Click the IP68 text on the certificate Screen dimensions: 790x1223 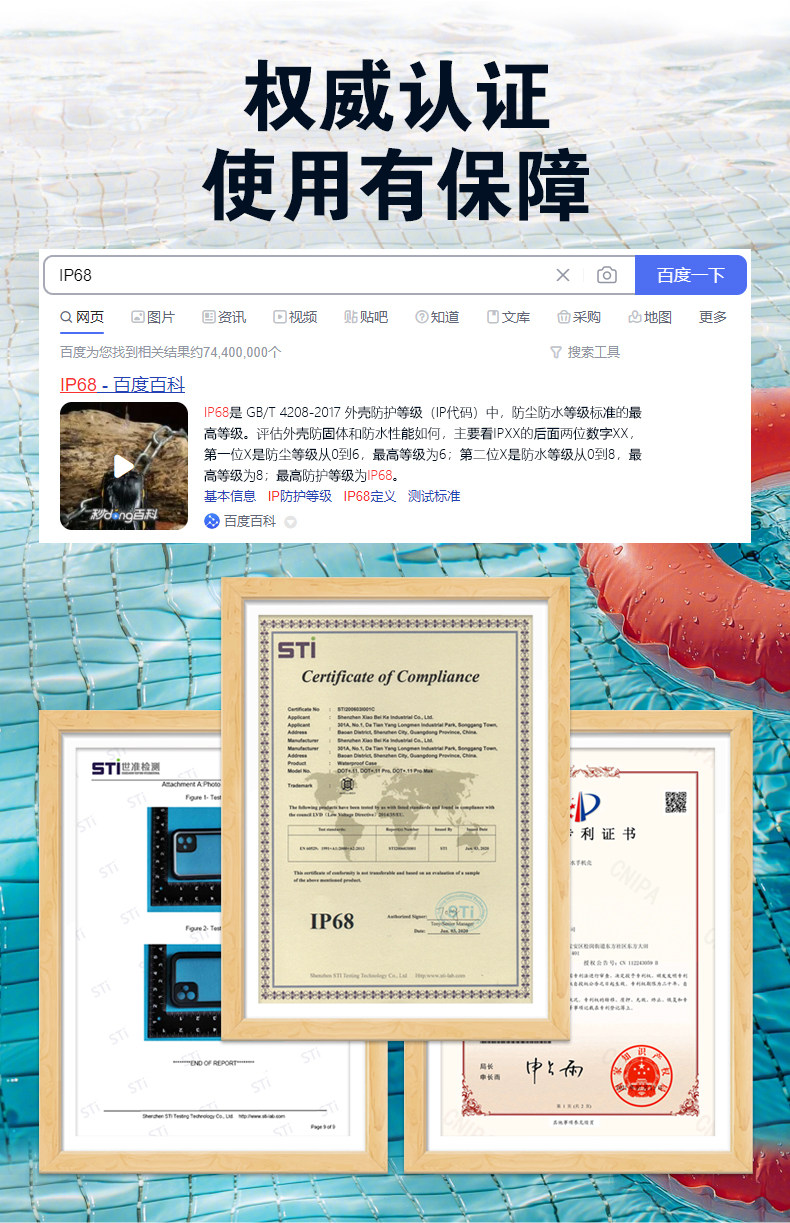click(x=331, y=921)
